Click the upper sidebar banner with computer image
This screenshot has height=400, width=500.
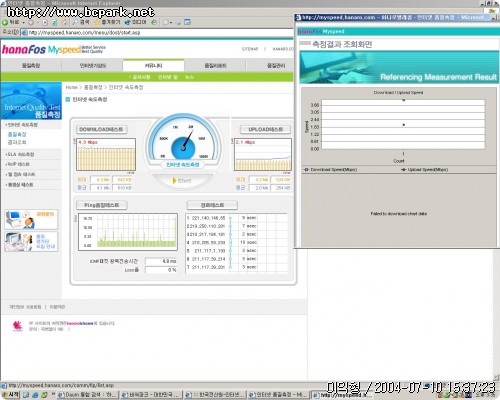[31, 219]
